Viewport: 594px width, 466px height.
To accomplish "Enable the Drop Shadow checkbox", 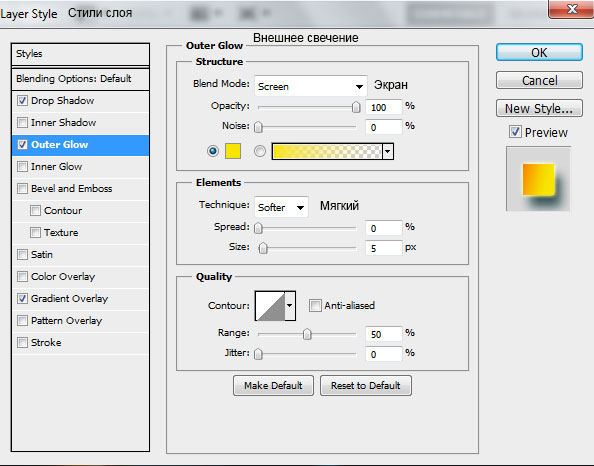I will (22, 101).
